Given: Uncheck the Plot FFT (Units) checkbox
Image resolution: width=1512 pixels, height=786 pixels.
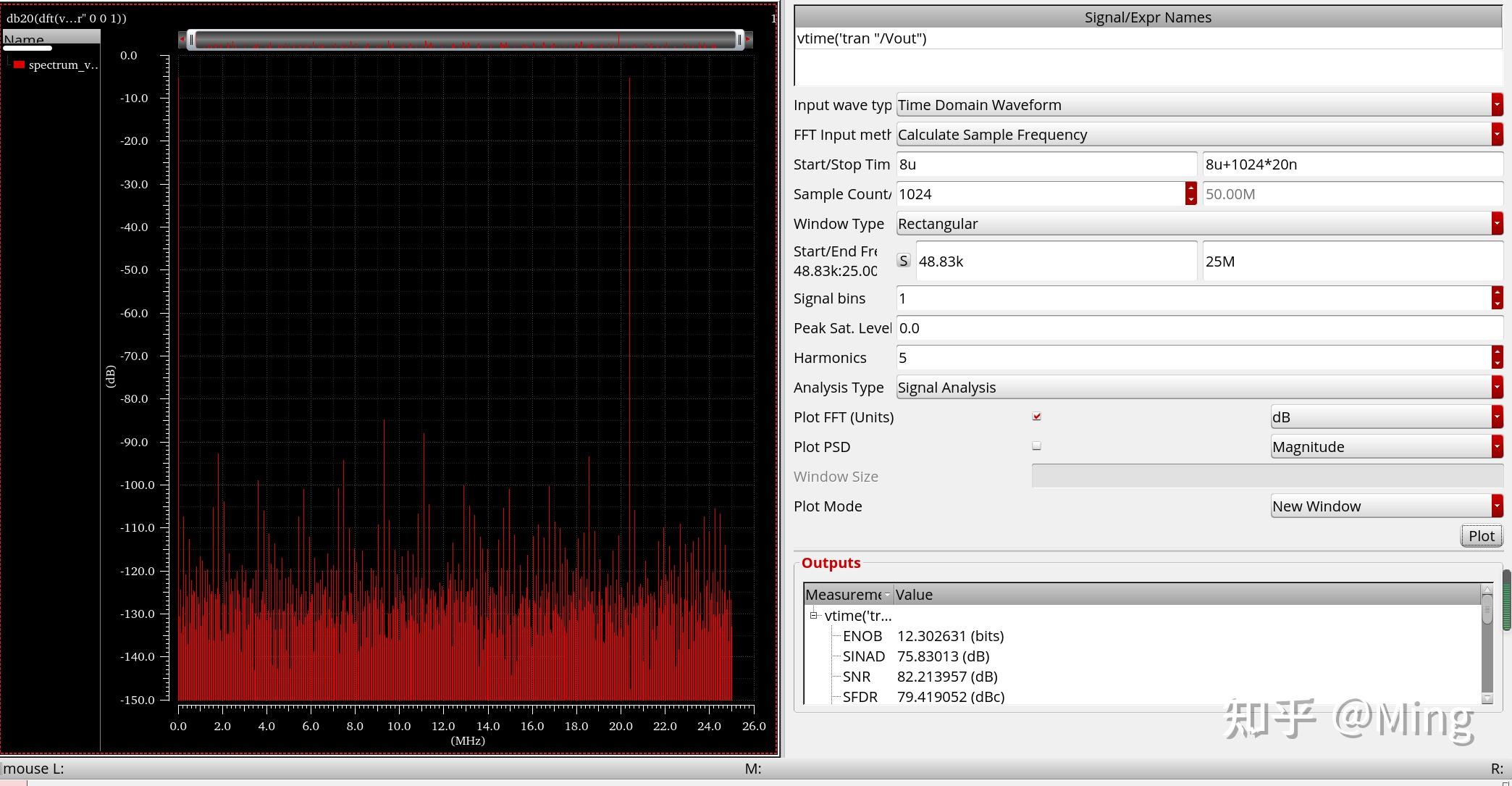Looking at the screenshot, I should tap(1037, 416).
